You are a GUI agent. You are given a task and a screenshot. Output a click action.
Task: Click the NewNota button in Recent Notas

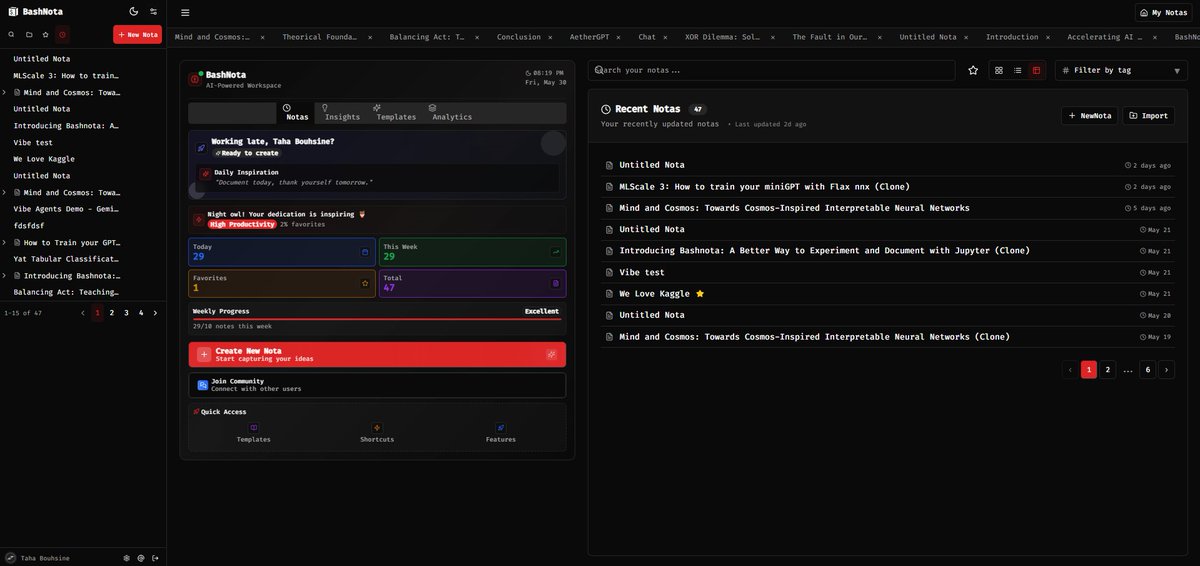(1089, 115)
